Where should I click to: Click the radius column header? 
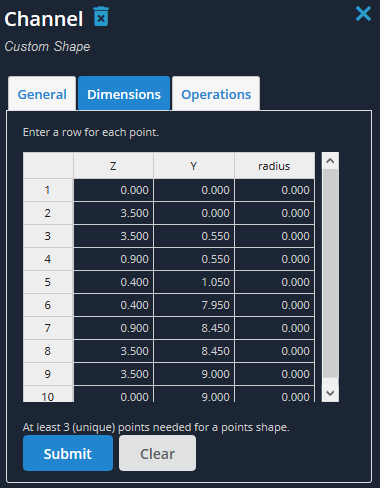[275, 166]
